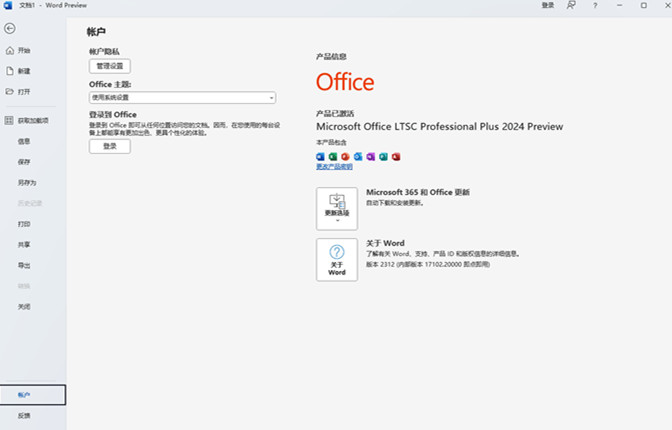This screenshot has width=672, height=430.
Task: Click the Publisher product icon
Action: pos(384,156)
